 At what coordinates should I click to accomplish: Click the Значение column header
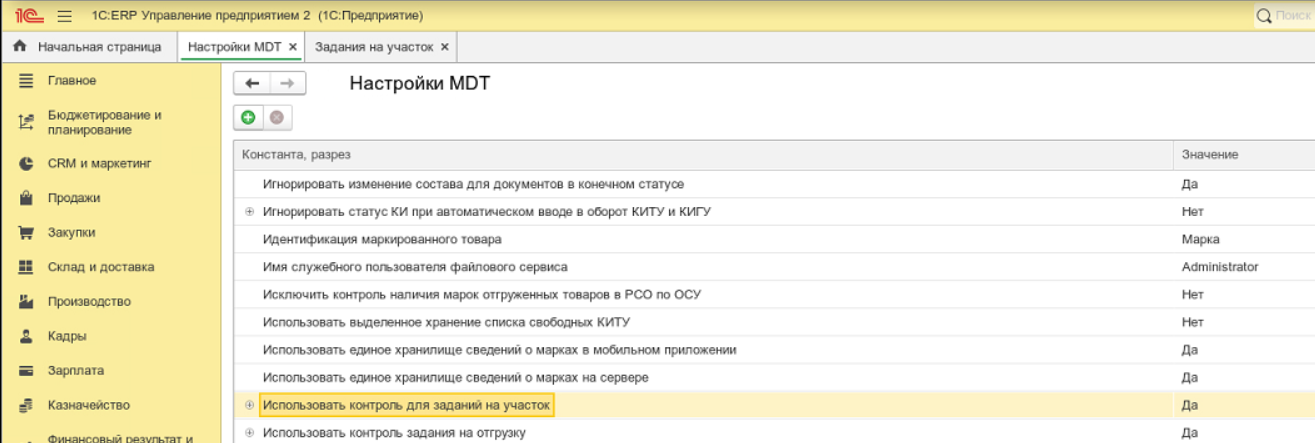coord(1210,155)
